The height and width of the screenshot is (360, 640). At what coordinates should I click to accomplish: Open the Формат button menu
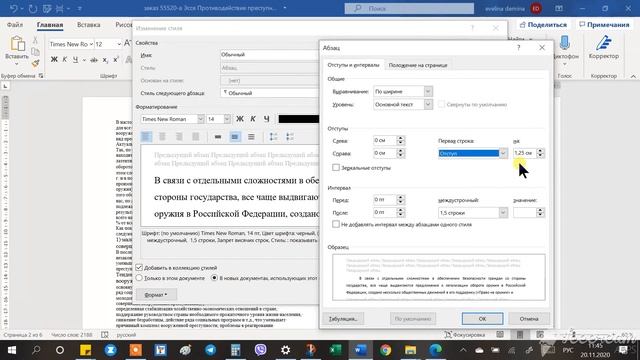[156, 295]
